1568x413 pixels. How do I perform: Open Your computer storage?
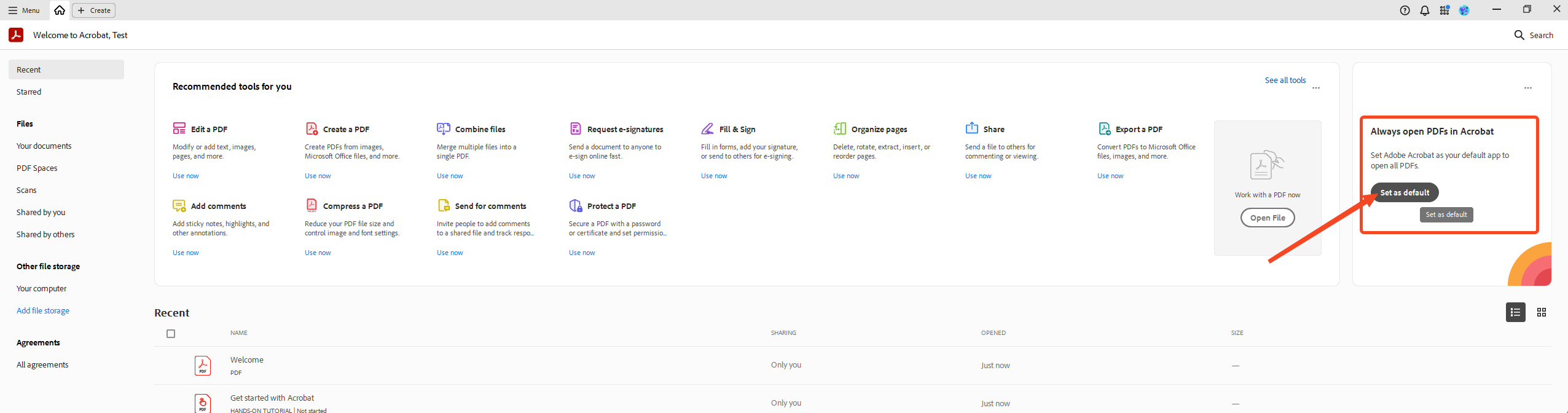[x=41, y=288]
